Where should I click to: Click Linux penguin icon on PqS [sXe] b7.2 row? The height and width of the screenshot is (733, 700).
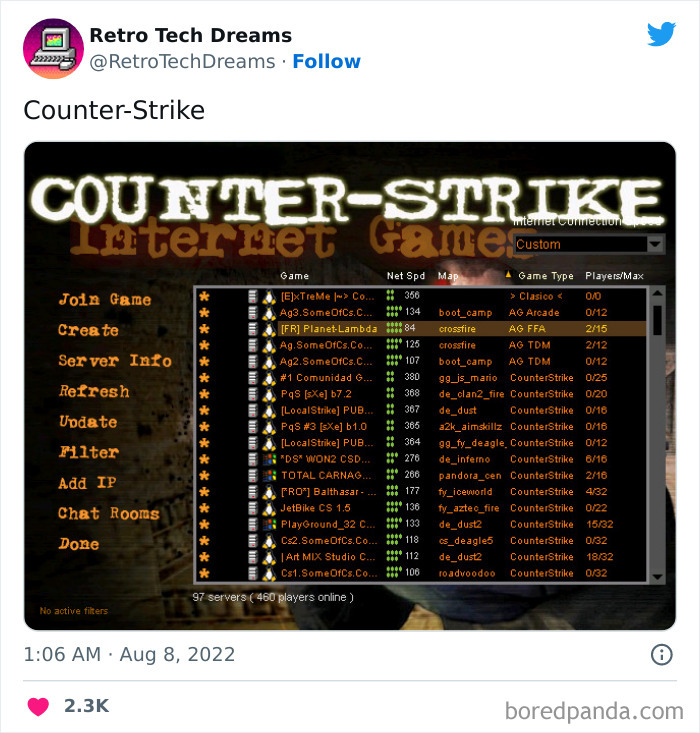(268, 395)
